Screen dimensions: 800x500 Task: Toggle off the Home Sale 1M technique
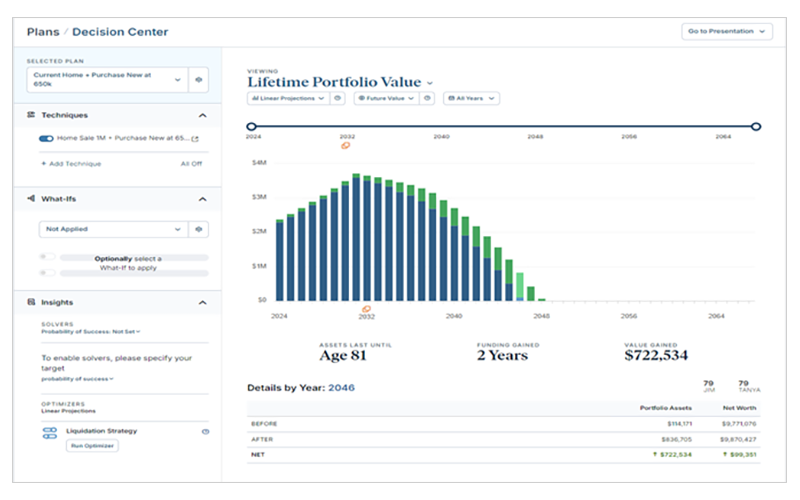46,139
